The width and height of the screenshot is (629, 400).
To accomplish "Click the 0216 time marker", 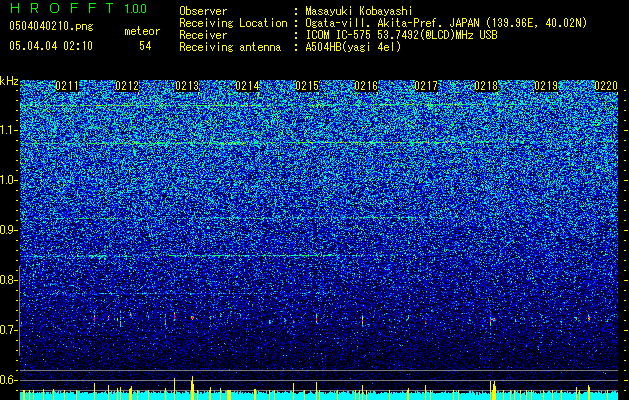I will 366,86.
